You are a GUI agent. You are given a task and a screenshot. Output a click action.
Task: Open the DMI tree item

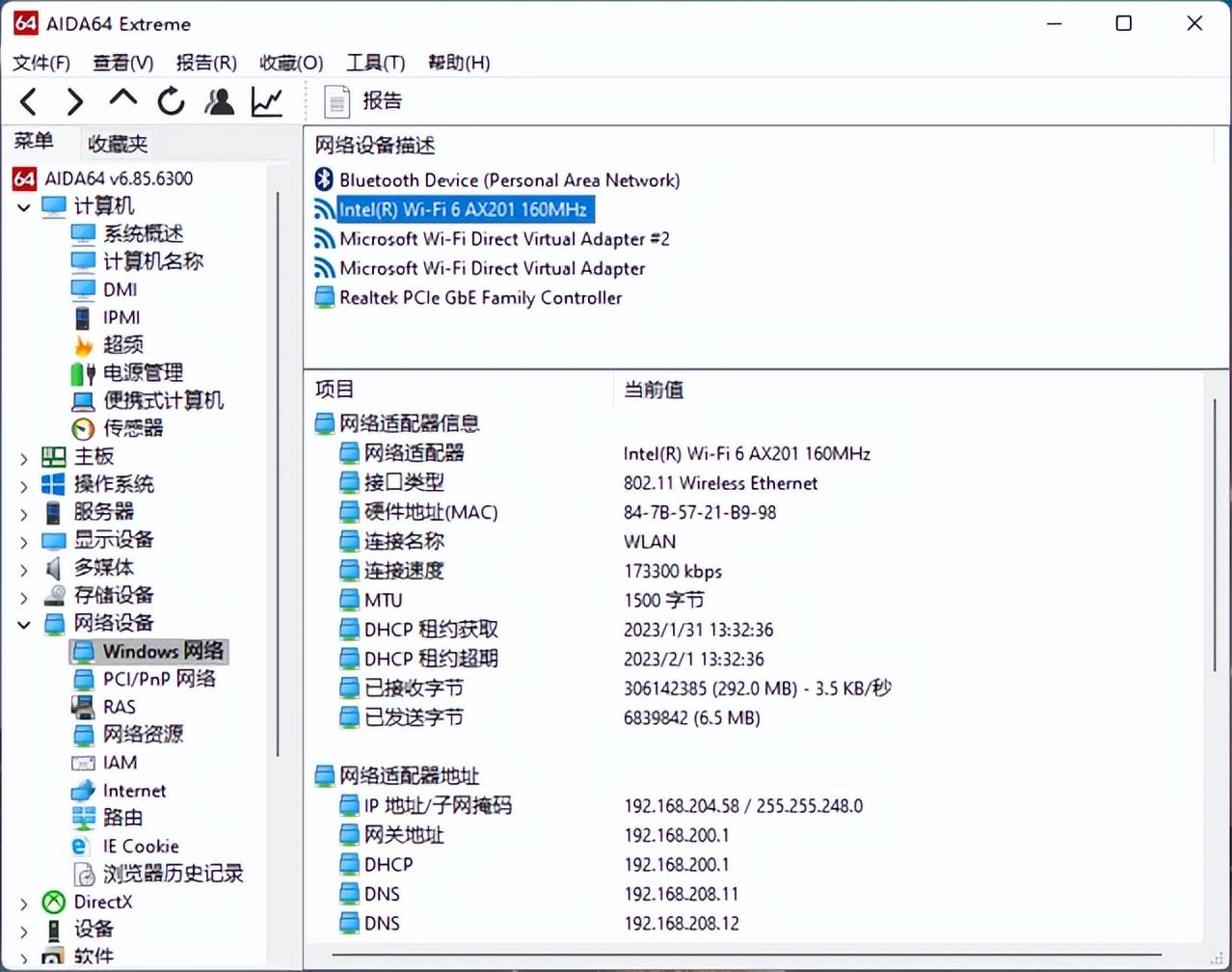pos(104,289)
